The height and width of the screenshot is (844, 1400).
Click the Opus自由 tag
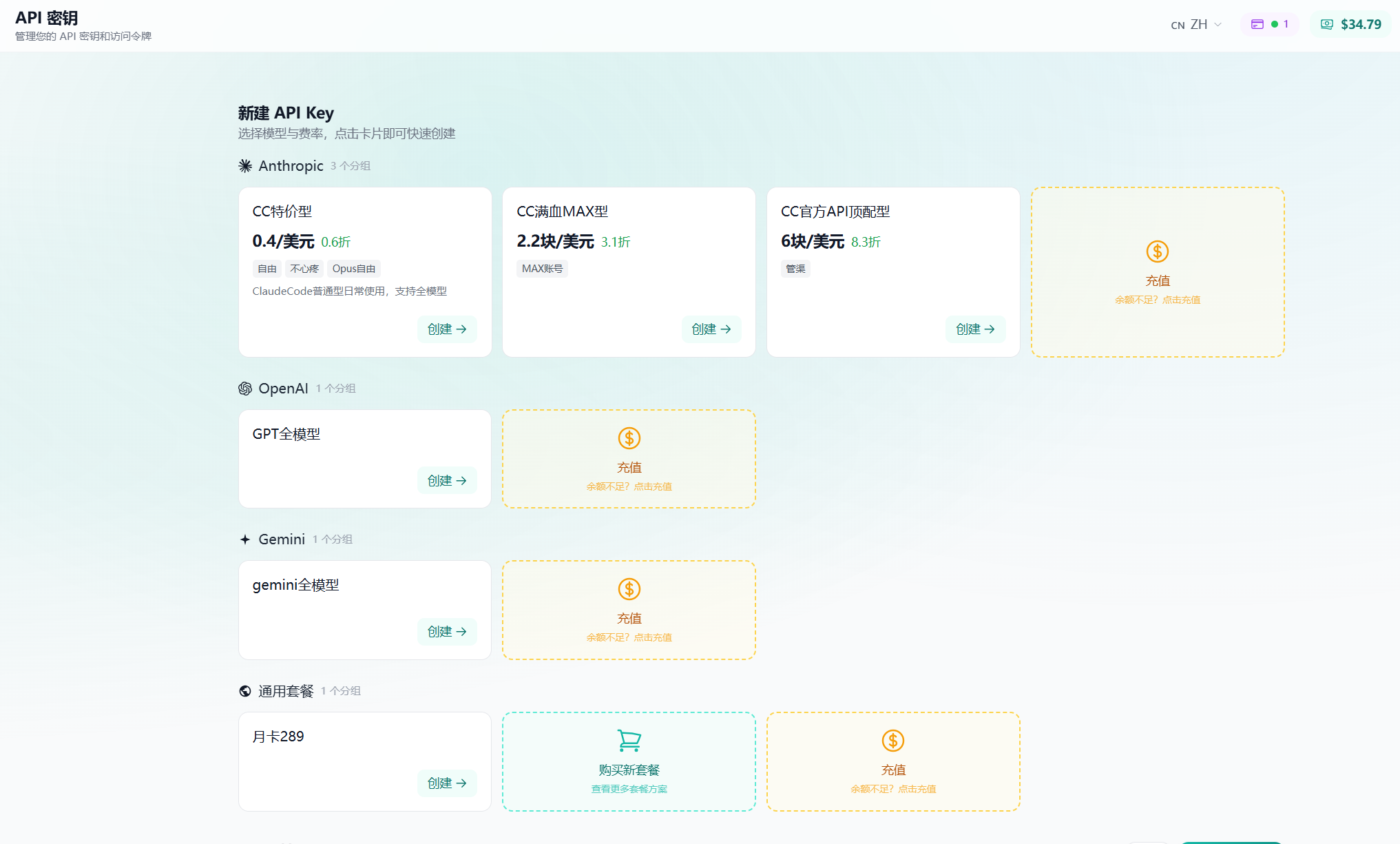coord(353,269)
